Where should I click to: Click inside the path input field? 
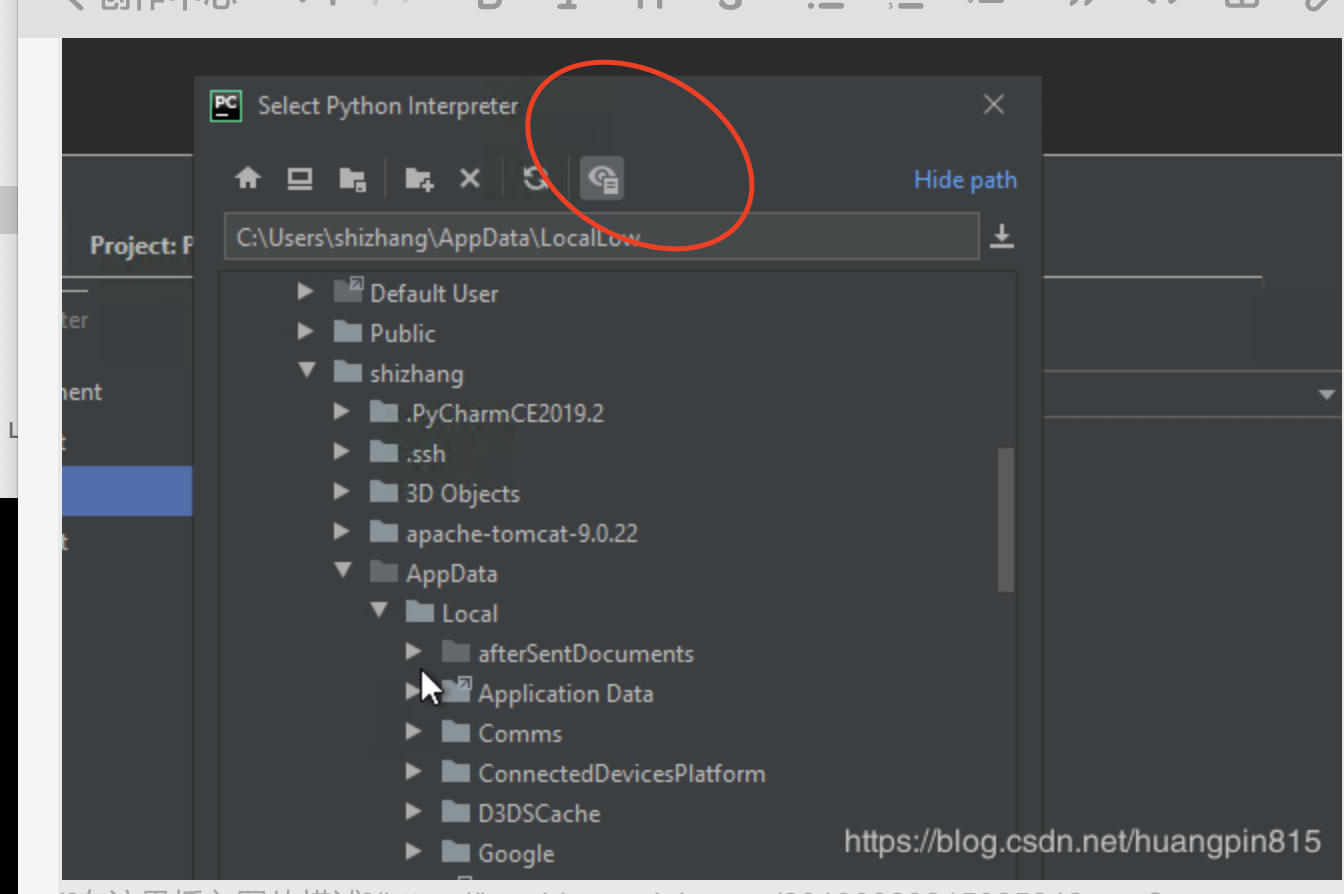600,237
